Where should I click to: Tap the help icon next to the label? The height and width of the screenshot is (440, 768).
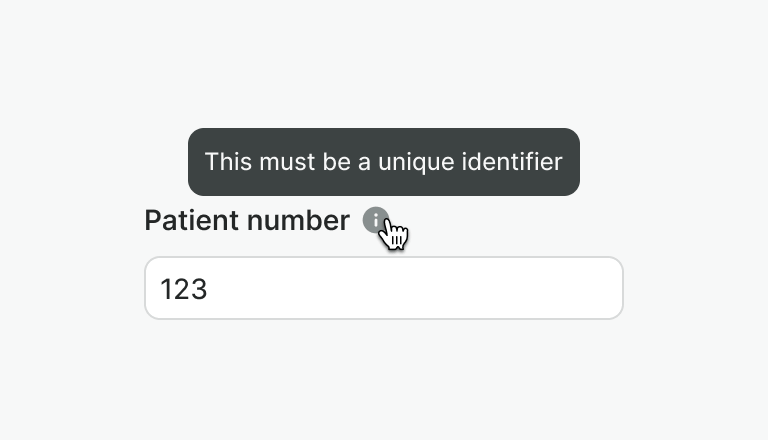tap(375, 220)
